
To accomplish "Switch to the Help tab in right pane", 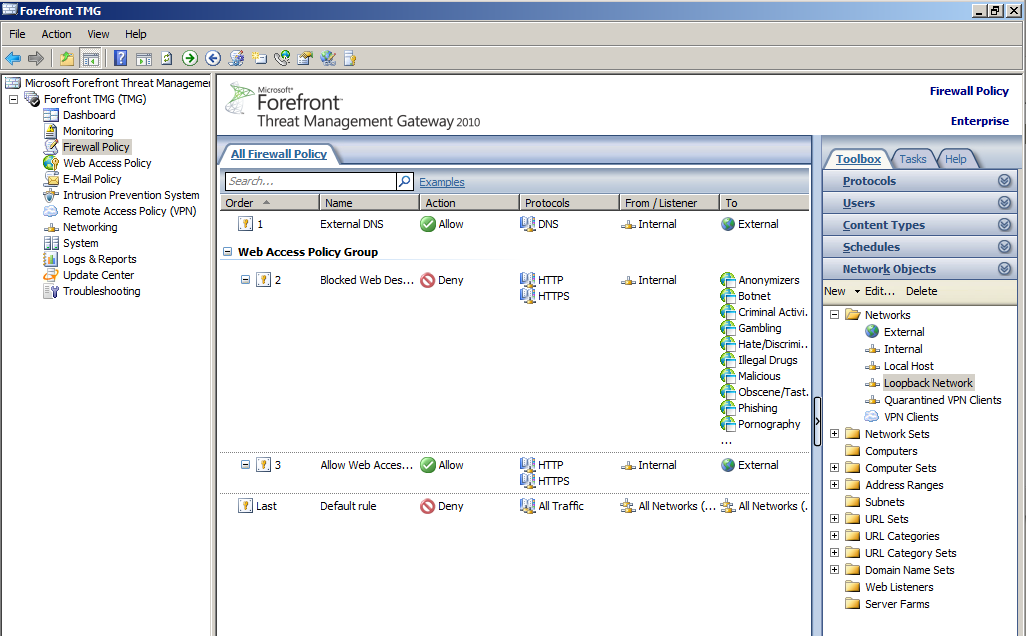I will tap(955, 159).
